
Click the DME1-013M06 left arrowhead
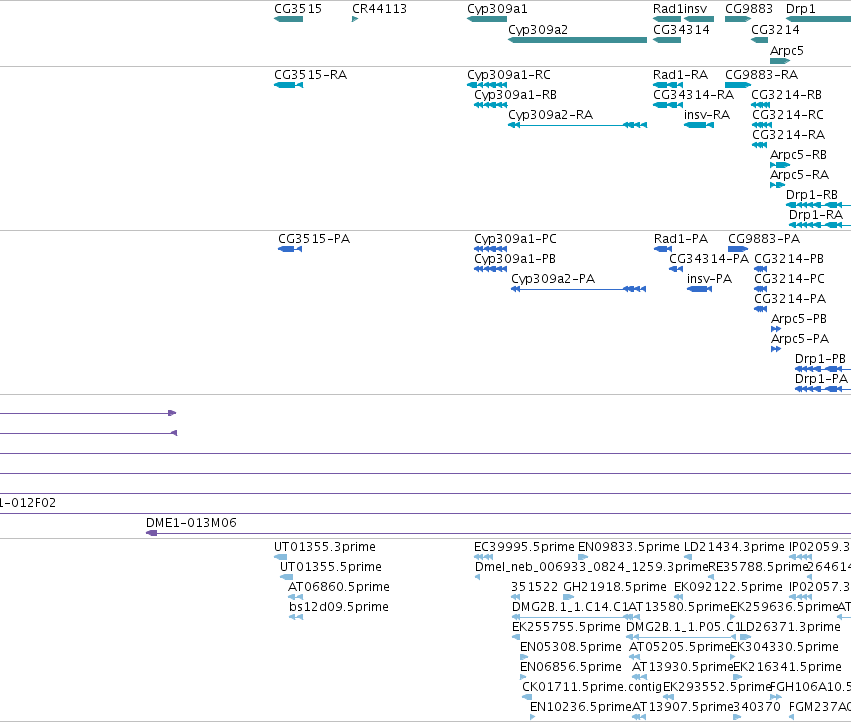[x=151, y=533]
